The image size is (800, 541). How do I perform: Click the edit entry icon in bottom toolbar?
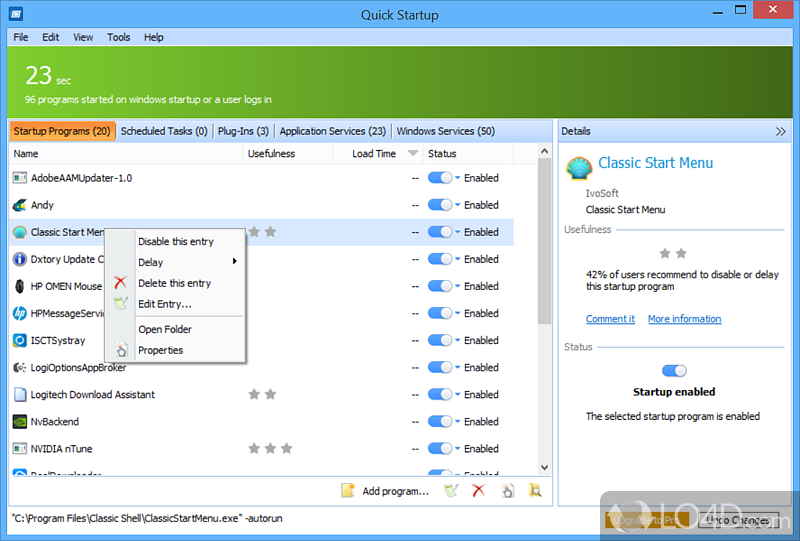pyautogui.click(x=451, y=491)
